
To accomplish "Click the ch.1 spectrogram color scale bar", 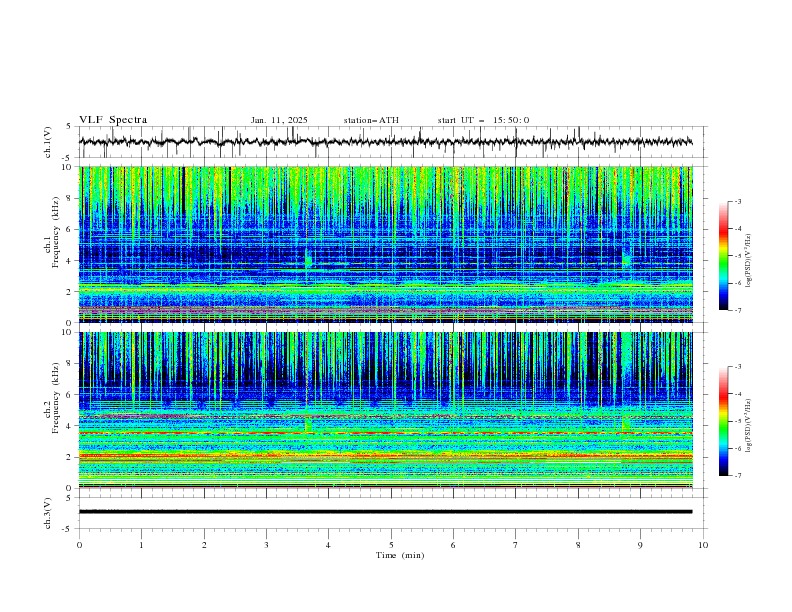I will 724,256.
